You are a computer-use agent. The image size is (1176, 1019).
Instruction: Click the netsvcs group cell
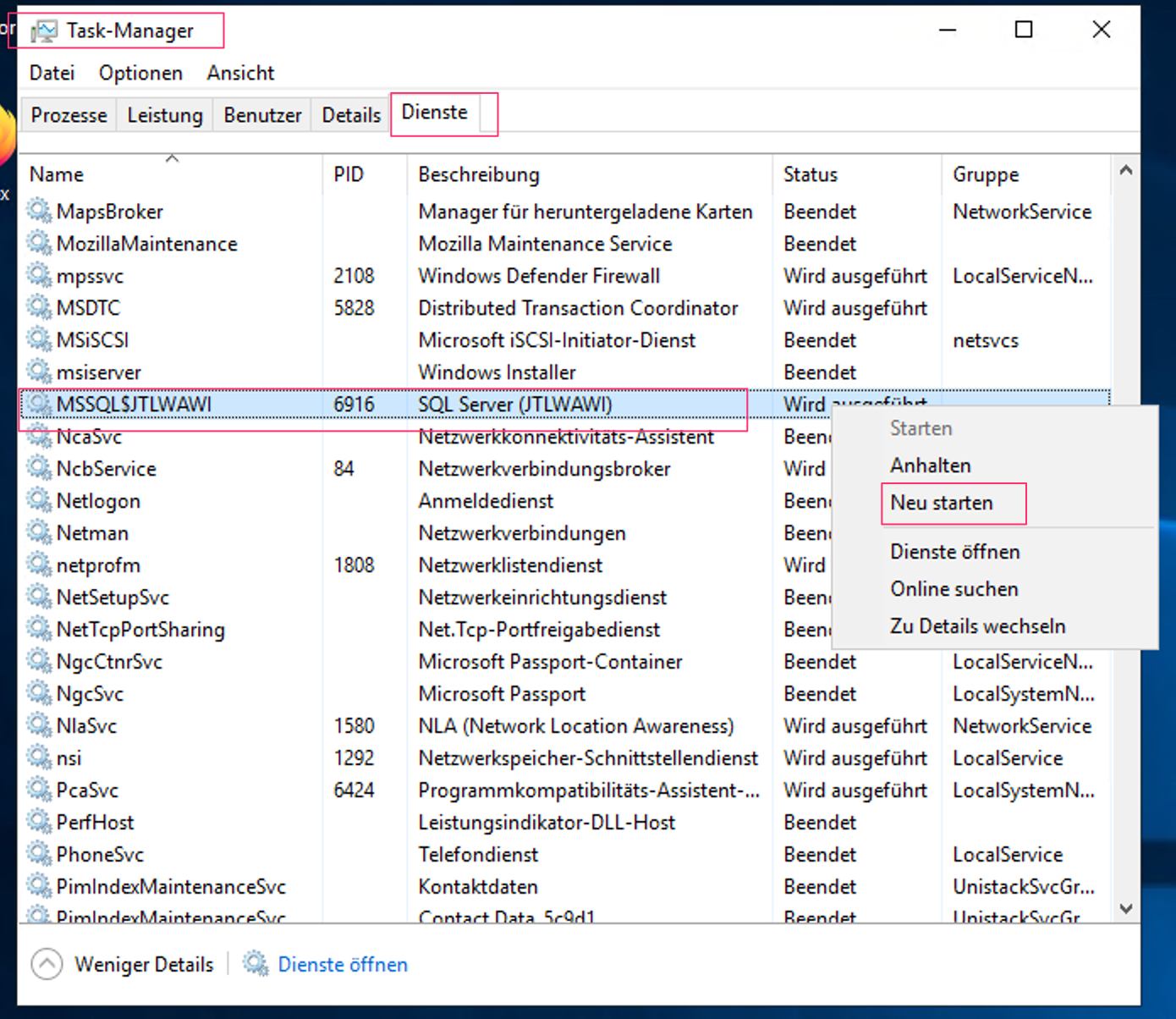(x=986, y=341)
